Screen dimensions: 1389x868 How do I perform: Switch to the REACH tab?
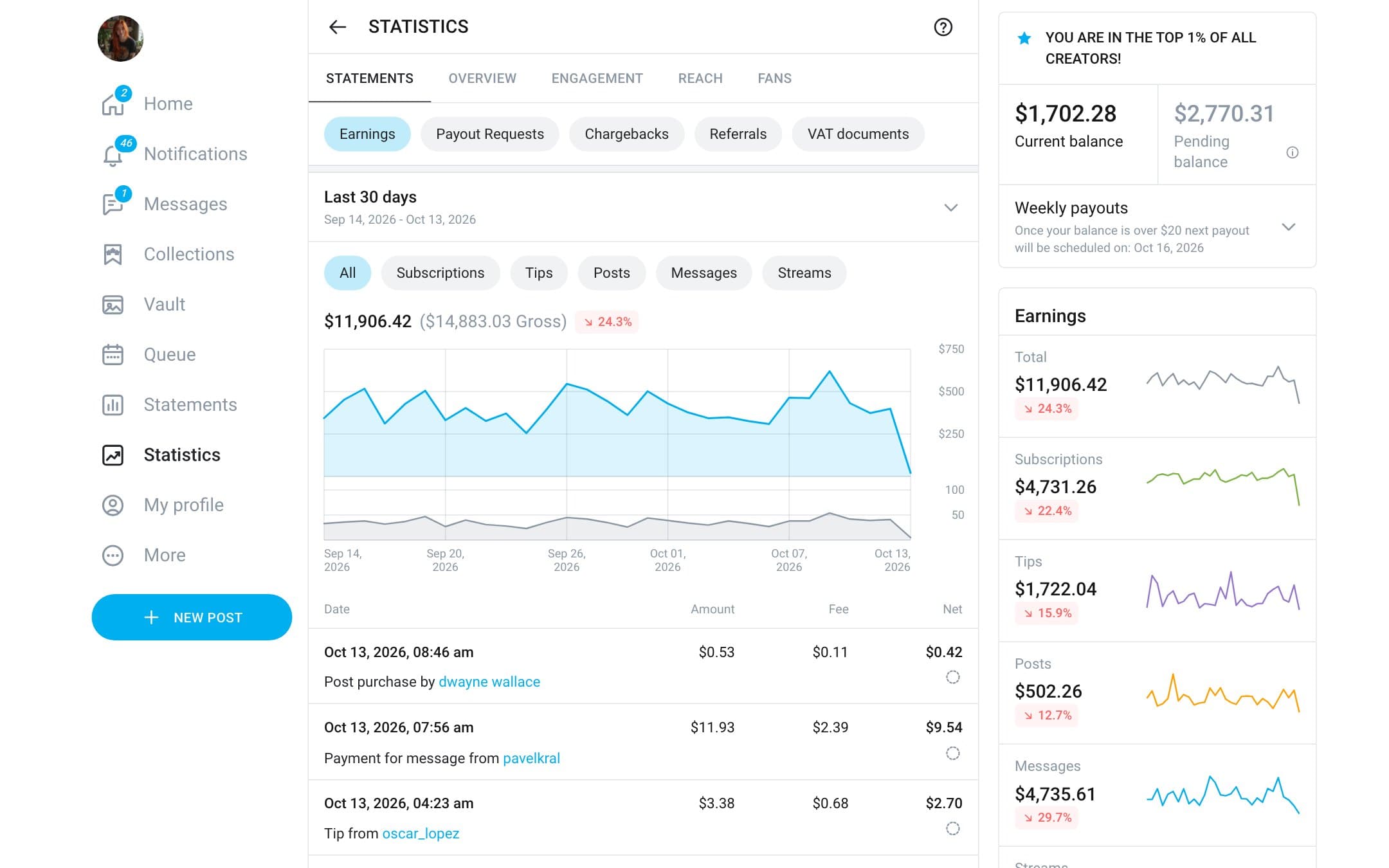pyautogui.click(x=700, y=78)
